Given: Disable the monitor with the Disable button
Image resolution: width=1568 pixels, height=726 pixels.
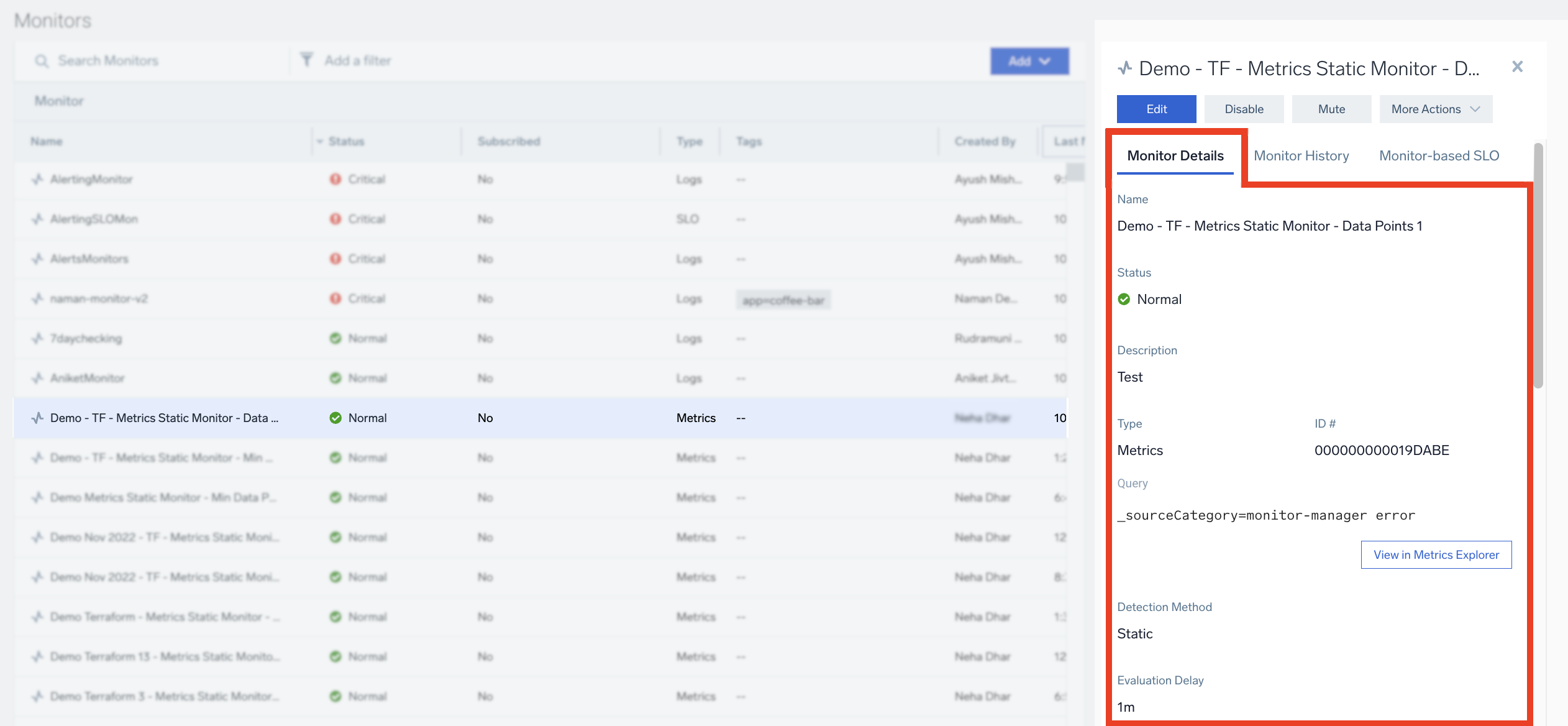Looking at the screenshot, I should (x=1244, y=109).
